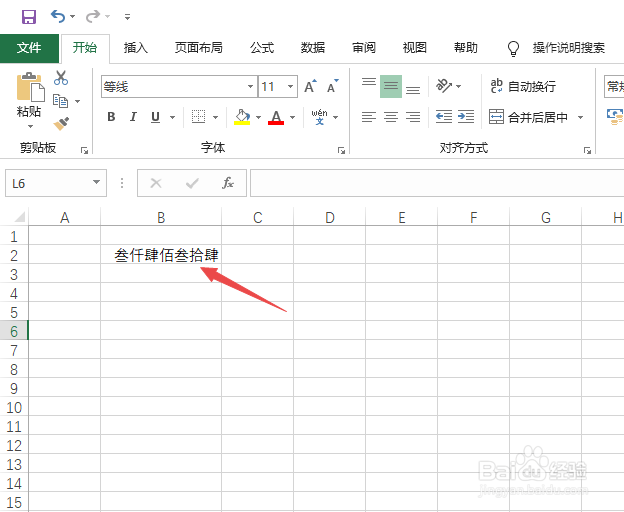Click the Increase Indent icon
The width and height of the screenshot is (624, 512).
pos(466,117)
